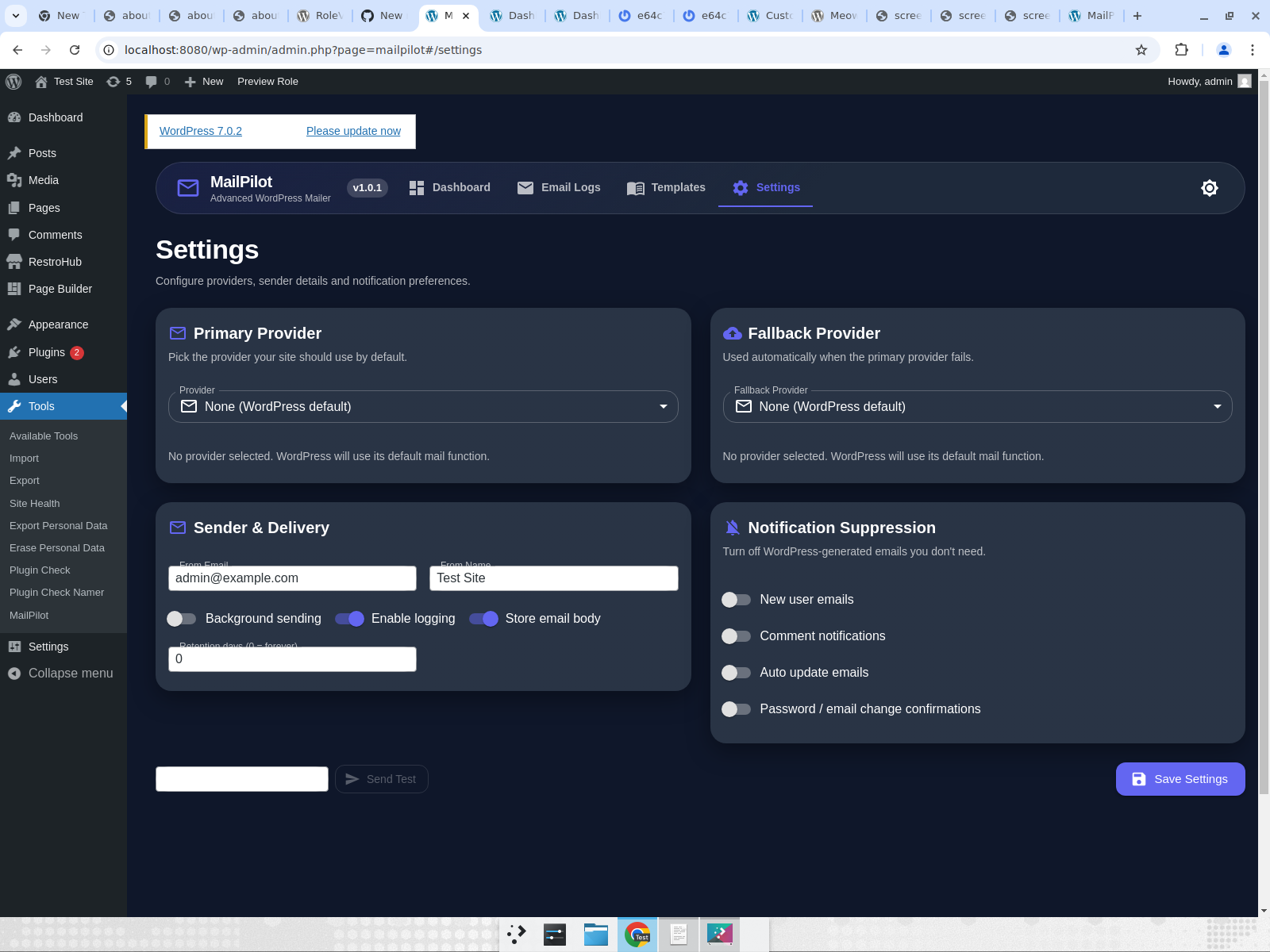
Task: Open Site Health under Tools
Action: [x=34, y=504]
